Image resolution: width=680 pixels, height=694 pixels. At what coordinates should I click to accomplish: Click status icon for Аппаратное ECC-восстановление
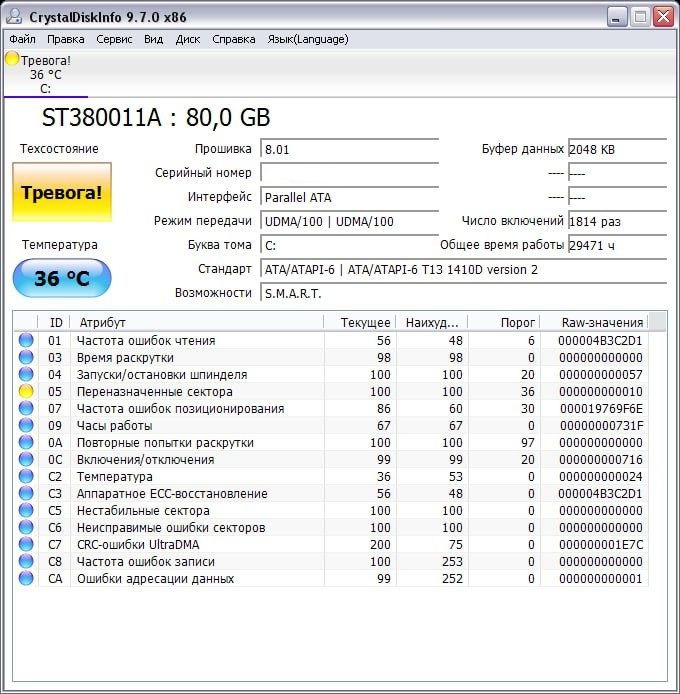(26, 493)
